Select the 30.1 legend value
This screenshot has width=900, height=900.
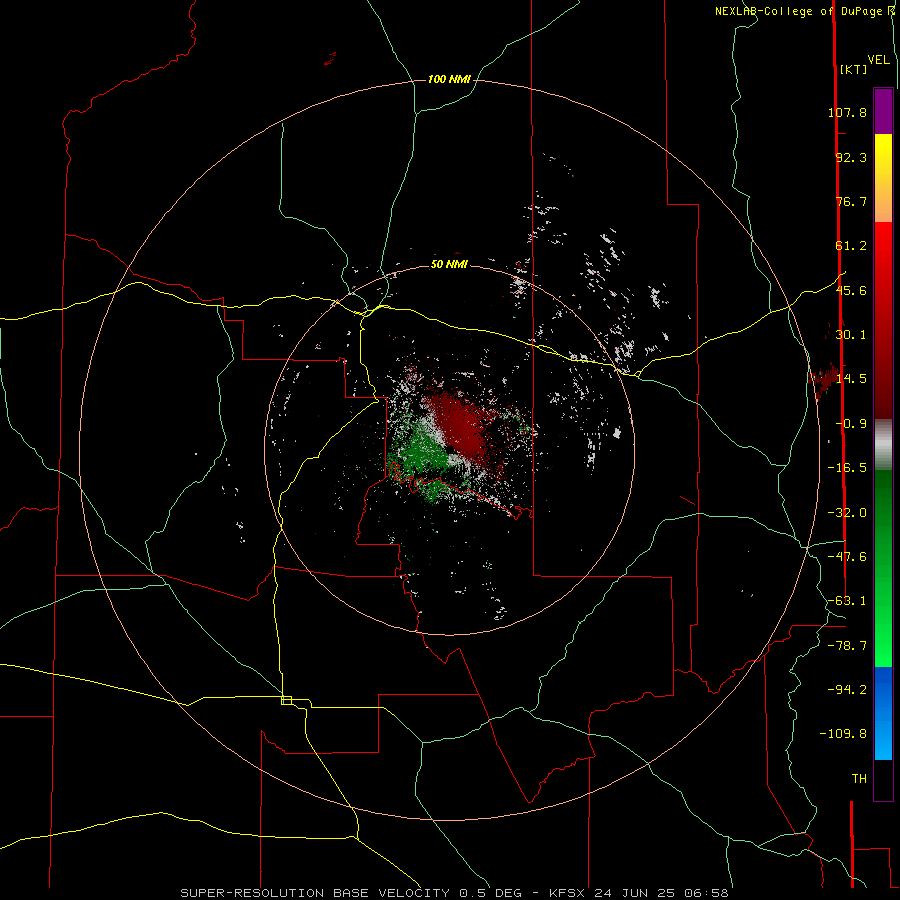(x=851, y=335)
